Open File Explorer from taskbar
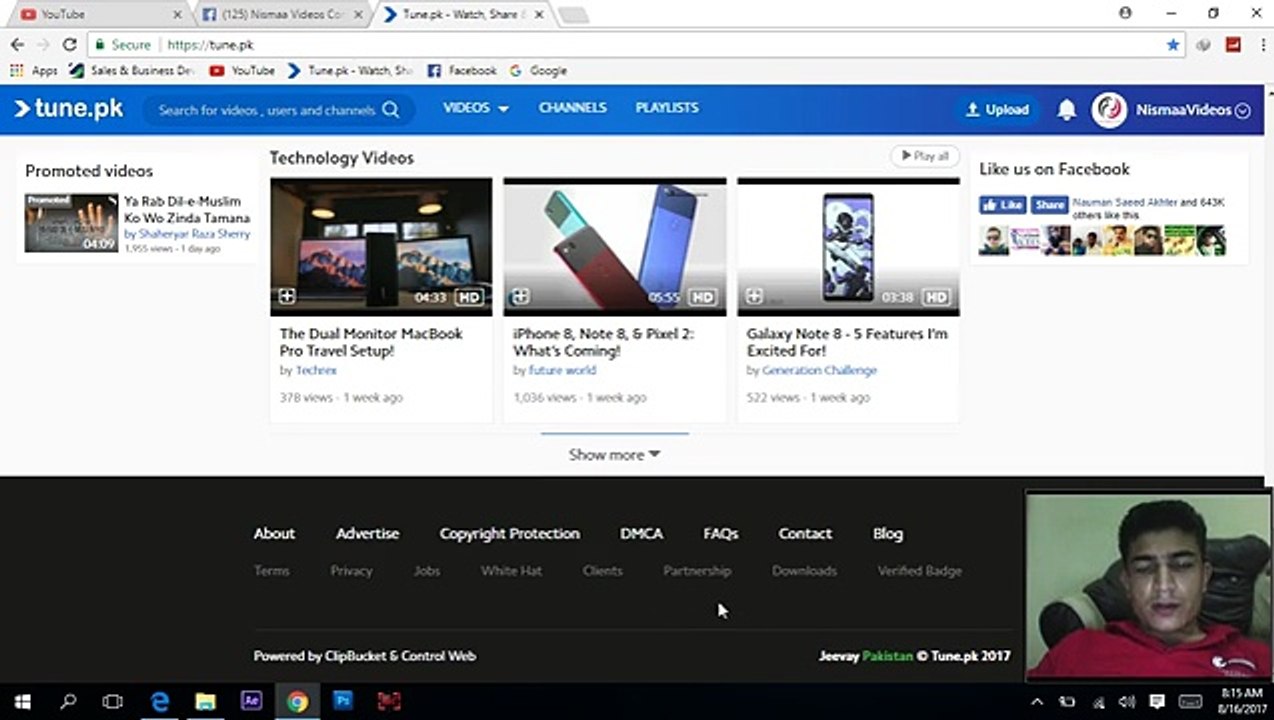The height and width of the screenshot is (720, 1274). pyautogui.click(x=205, y=701)
